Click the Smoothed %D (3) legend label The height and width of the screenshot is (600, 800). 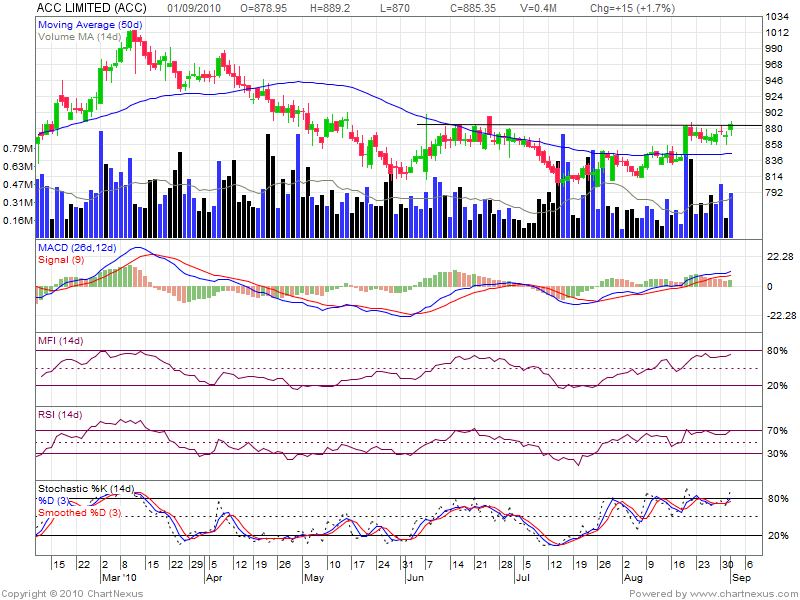(80, 513)
